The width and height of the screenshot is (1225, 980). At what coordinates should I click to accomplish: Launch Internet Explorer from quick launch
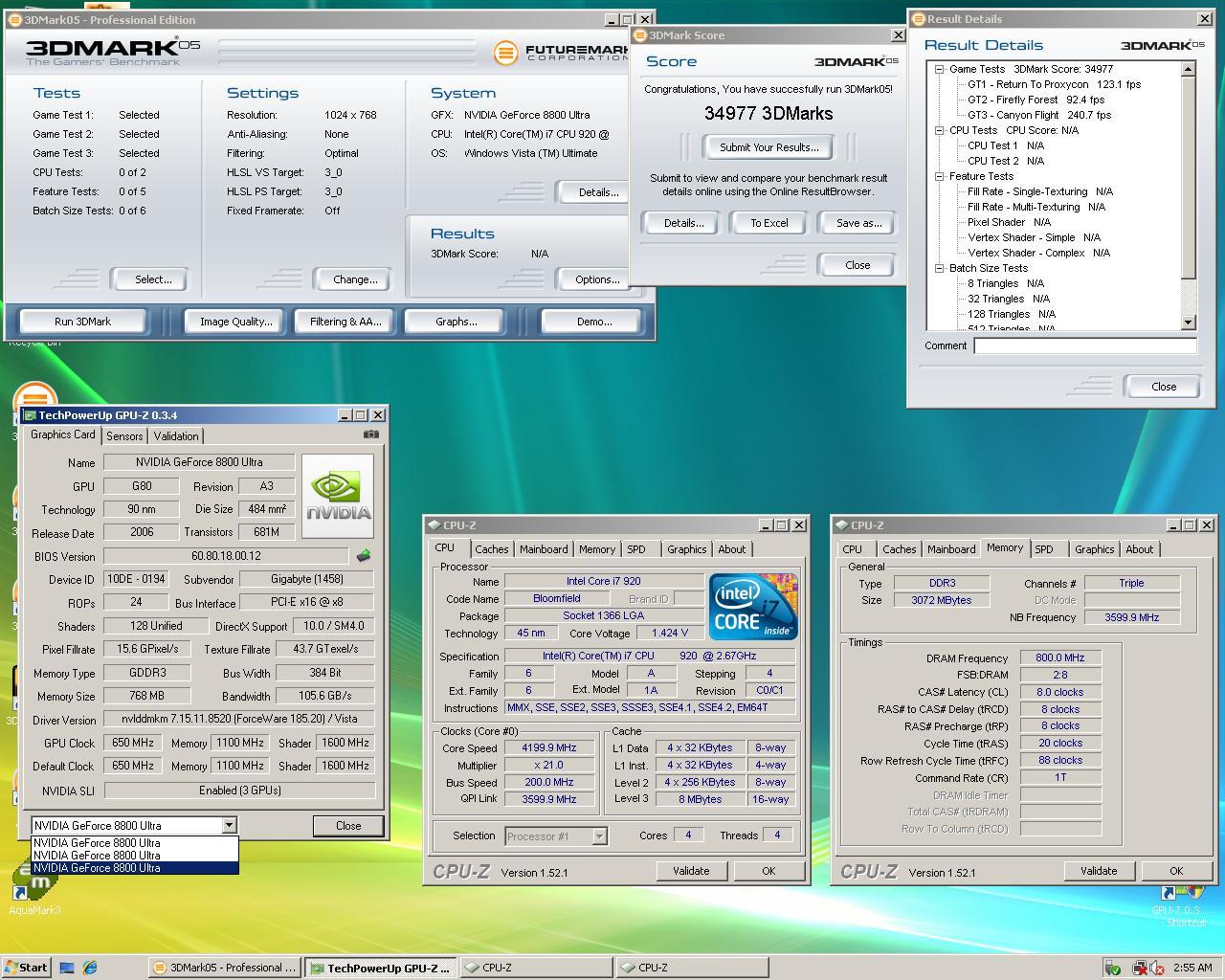(x=90, y=968)
